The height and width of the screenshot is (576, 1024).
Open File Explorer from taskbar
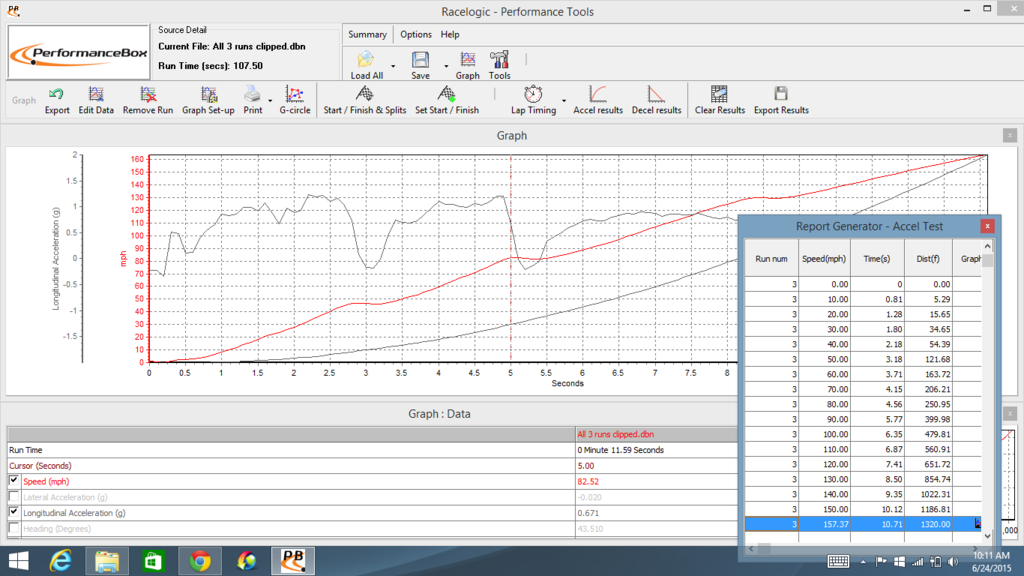(x=106, y=561)
